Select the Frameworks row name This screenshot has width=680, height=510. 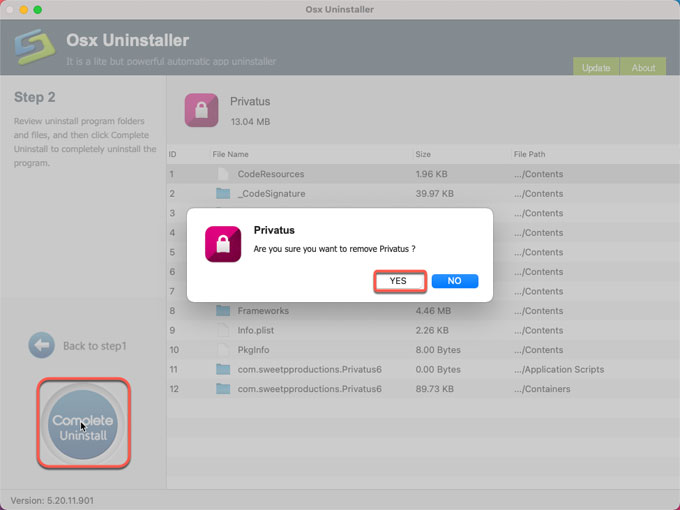tap(263, 311)
